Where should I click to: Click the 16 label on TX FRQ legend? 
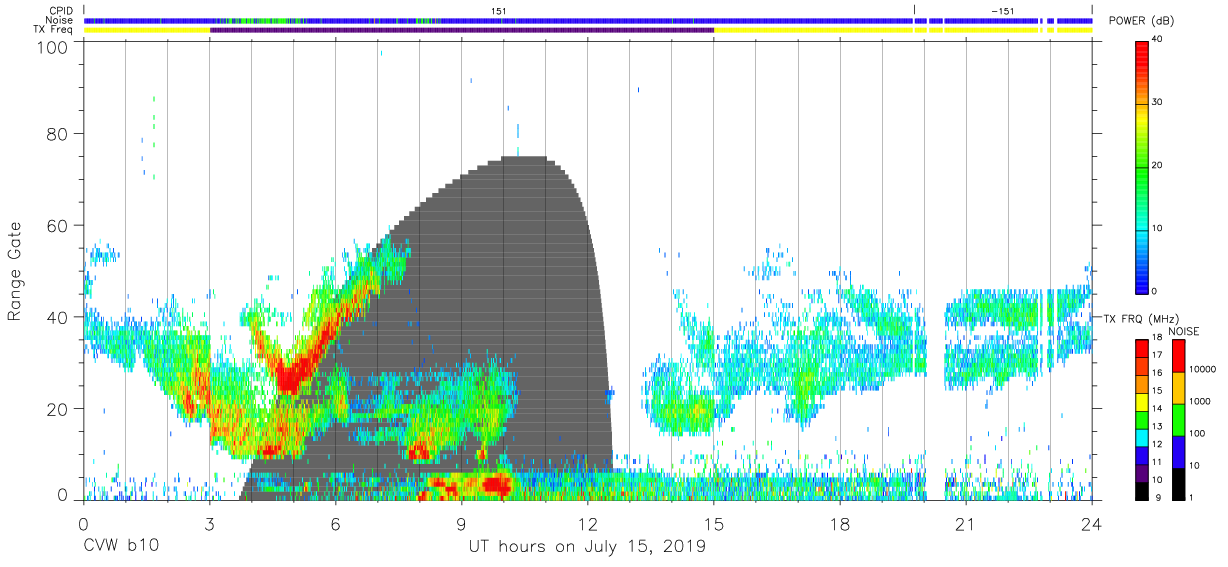tap(1156, 374)
